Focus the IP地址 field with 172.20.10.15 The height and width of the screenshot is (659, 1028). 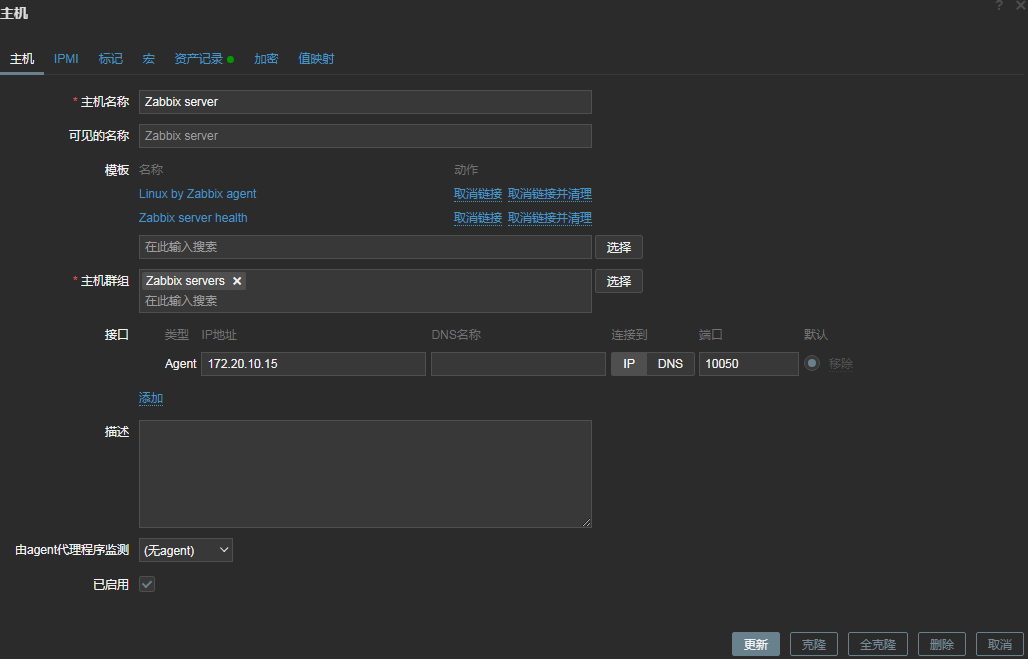click(x=313, y=363)
